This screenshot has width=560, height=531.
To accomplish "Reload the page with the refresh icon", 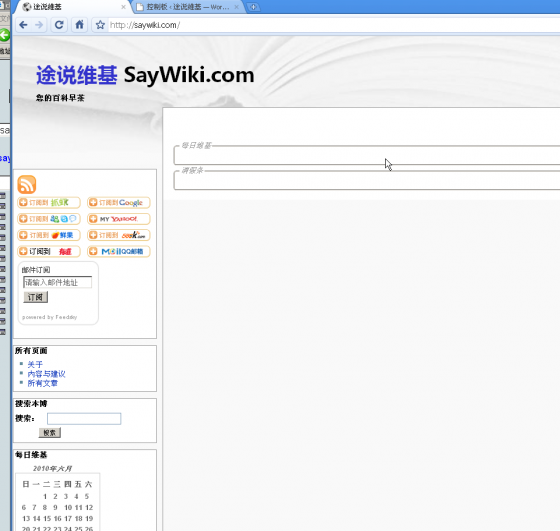I will point(59,25).
